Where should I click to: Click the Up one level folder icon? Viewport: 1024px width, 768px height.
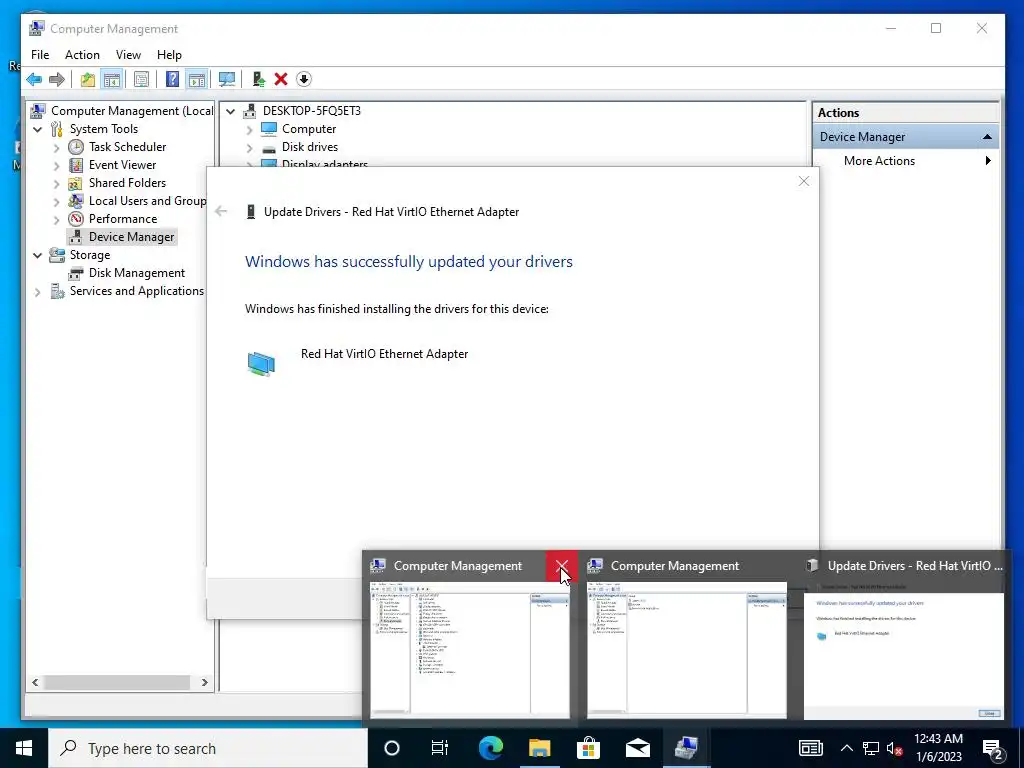[88, 80]
